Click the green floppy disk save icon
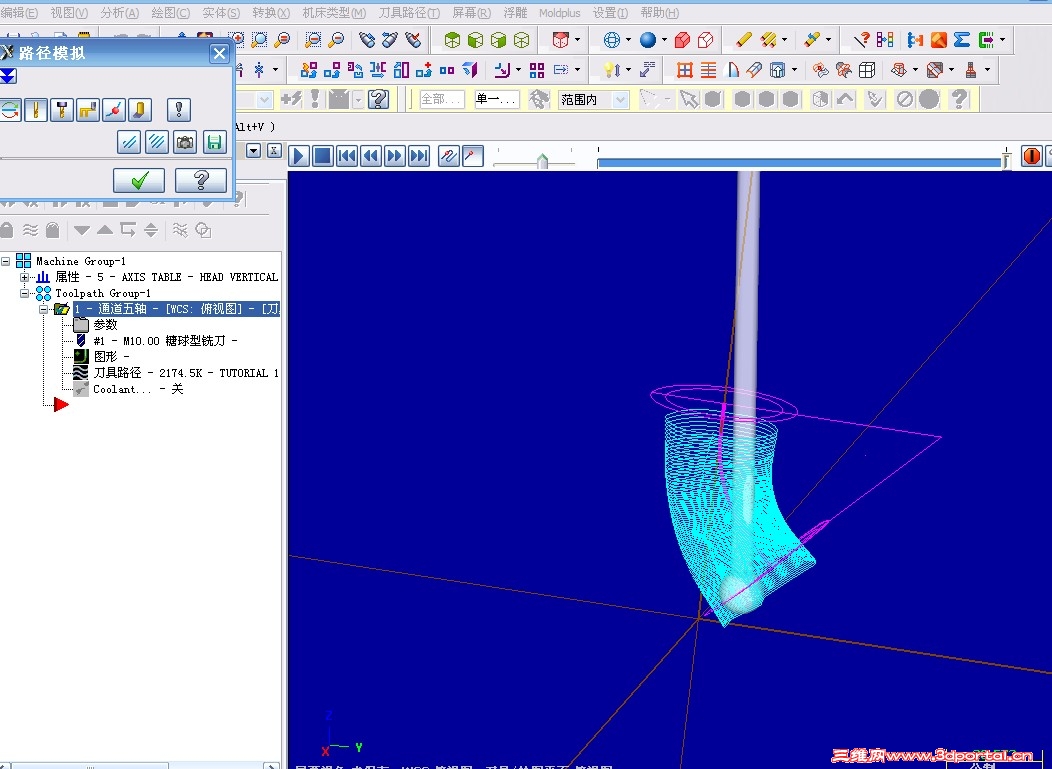This screenshot has height=769, width=1052. 214,142
